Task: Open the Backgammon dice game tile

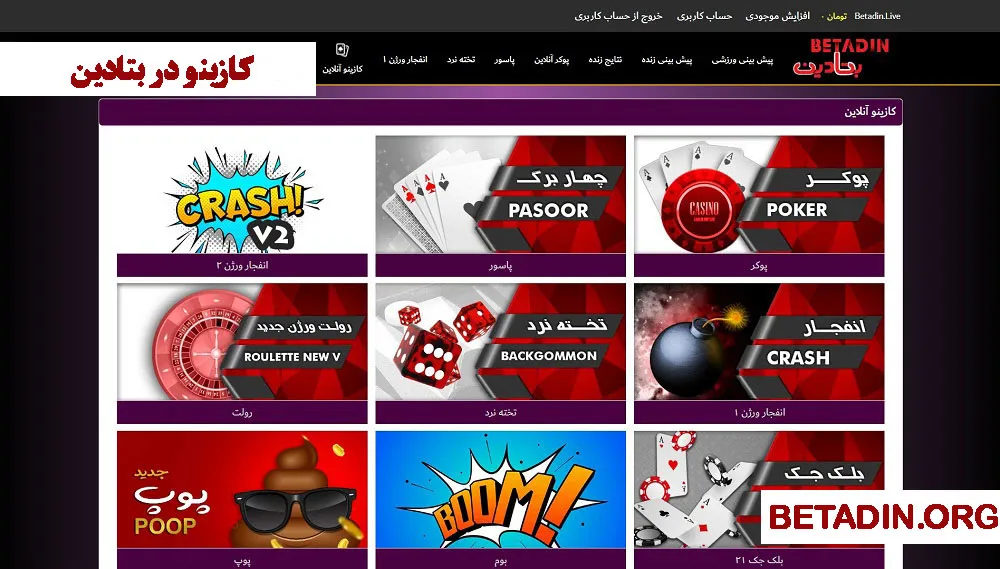Action: click(x=501, y=343)
